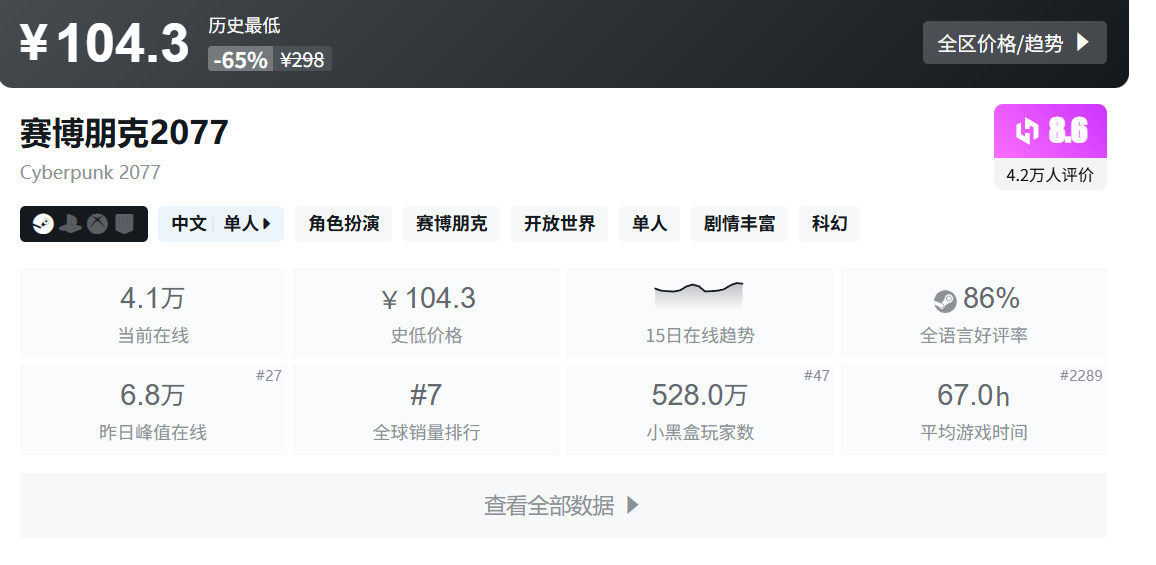Click the #2289 rank label

pyautogui.click(x=1081, y=375)
